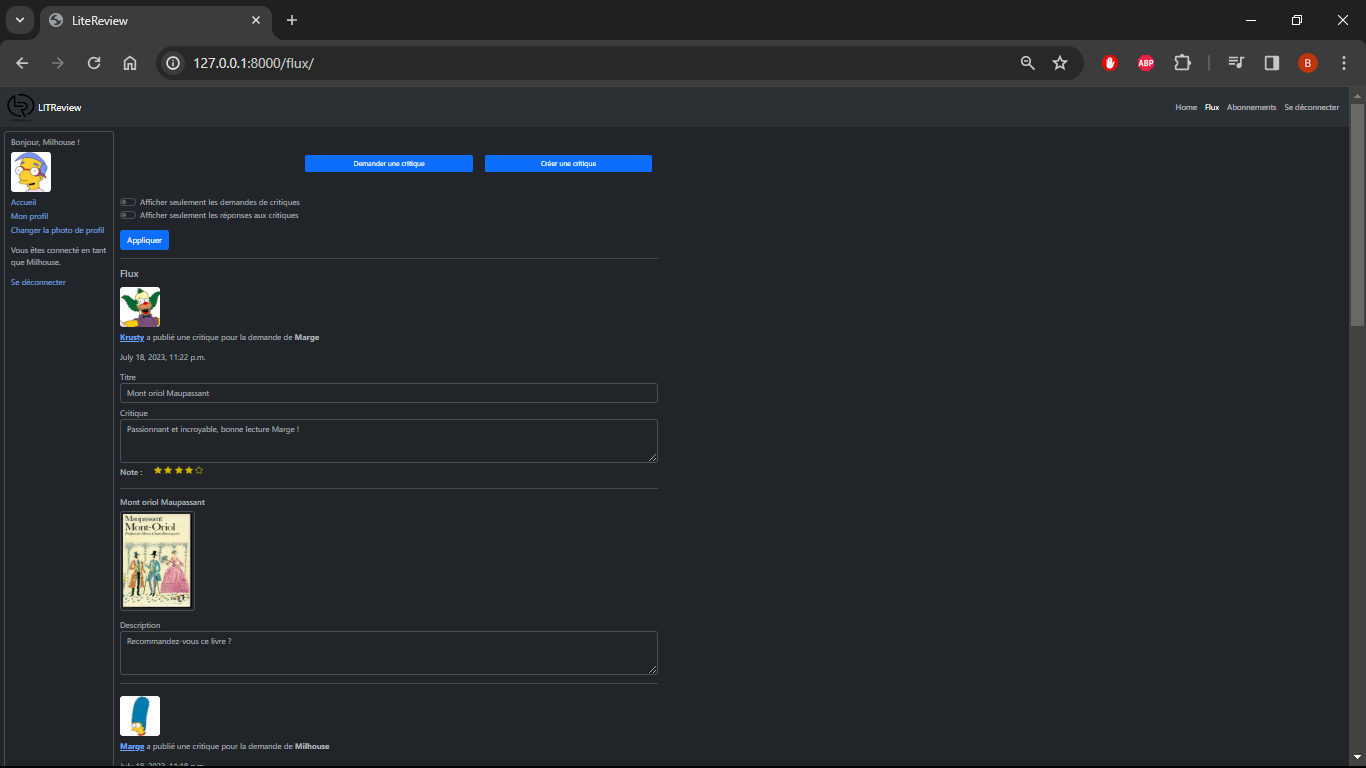Open the ABP Adblock Plus extension
This screenshot has height=768, width=1366.
pos(1146,63)
